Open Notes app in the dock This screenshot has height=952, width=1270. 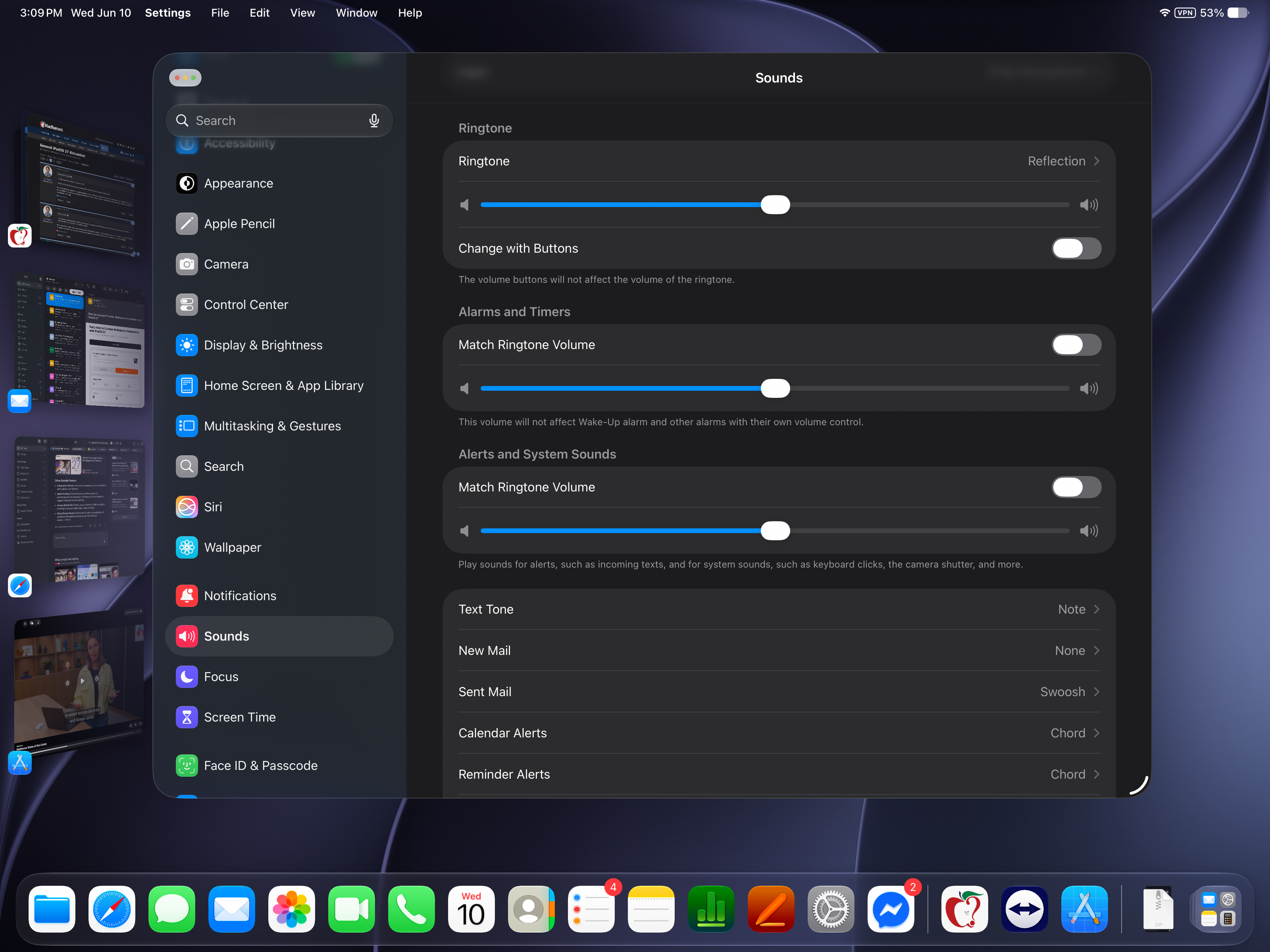[651, 909]
